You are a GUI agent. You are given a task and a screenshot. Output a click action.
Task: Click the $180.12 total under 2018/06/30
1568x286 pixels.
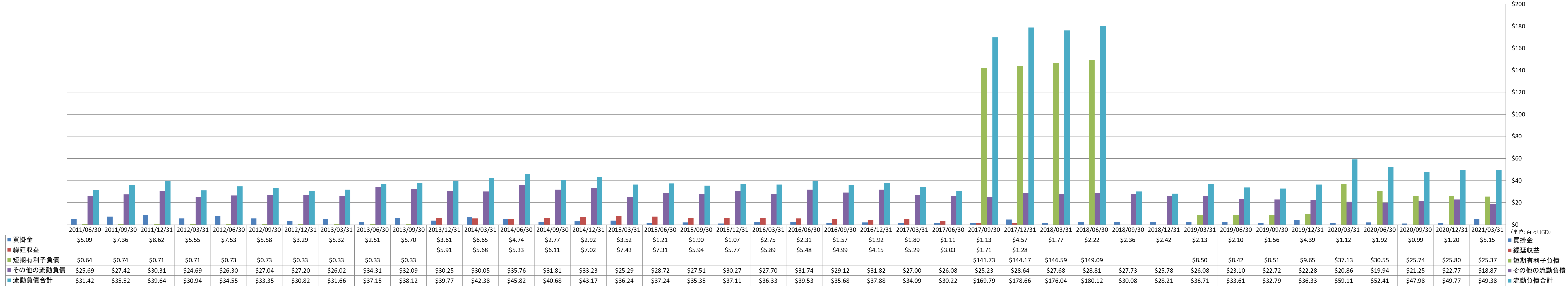pos(1092,280)
